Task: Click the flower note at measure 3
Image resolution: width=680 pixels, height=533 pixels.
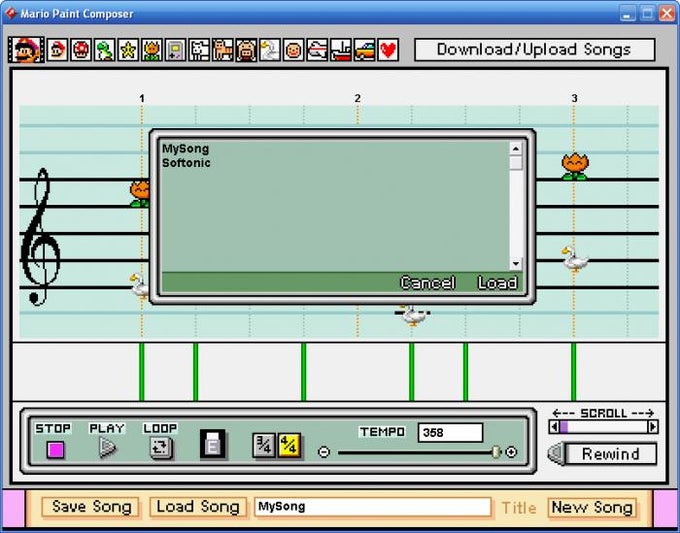Action: pyautogui.click(x=575, y=167)
